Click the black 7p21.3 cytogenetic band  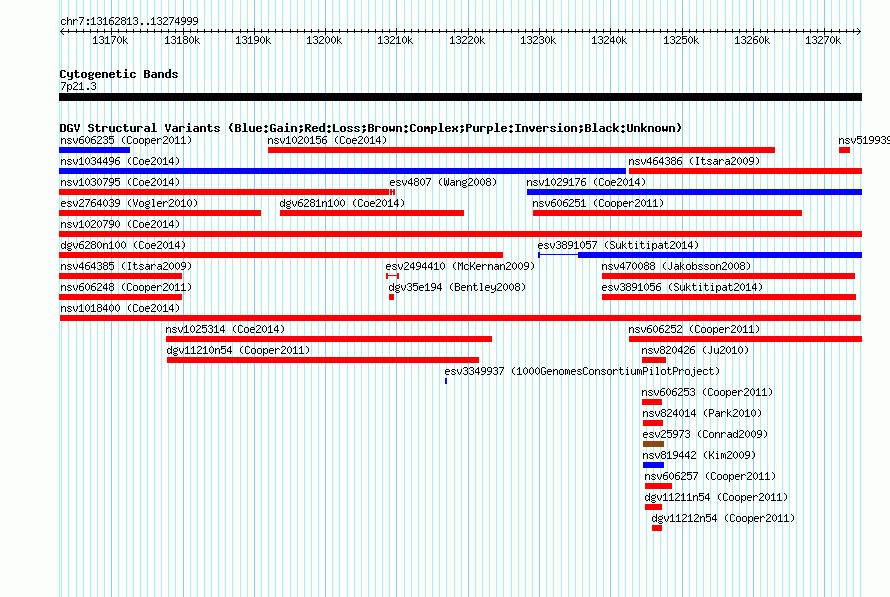pyautogui.click(x=460, y=97)
